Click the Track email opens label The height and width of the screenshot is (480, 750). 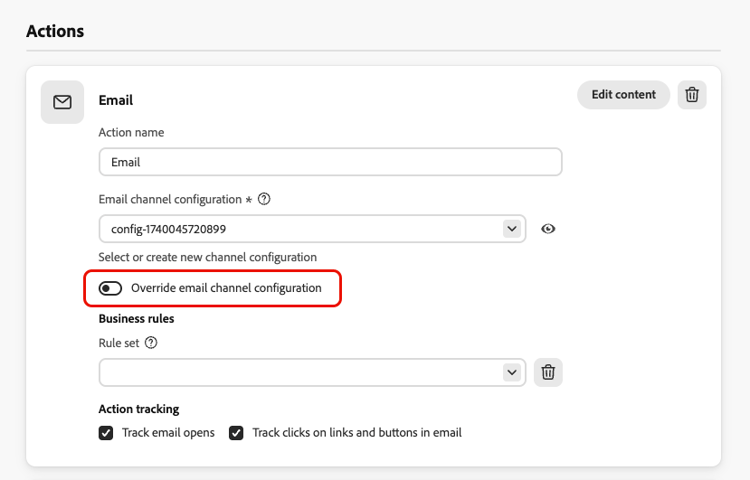(x=168, y=433)
